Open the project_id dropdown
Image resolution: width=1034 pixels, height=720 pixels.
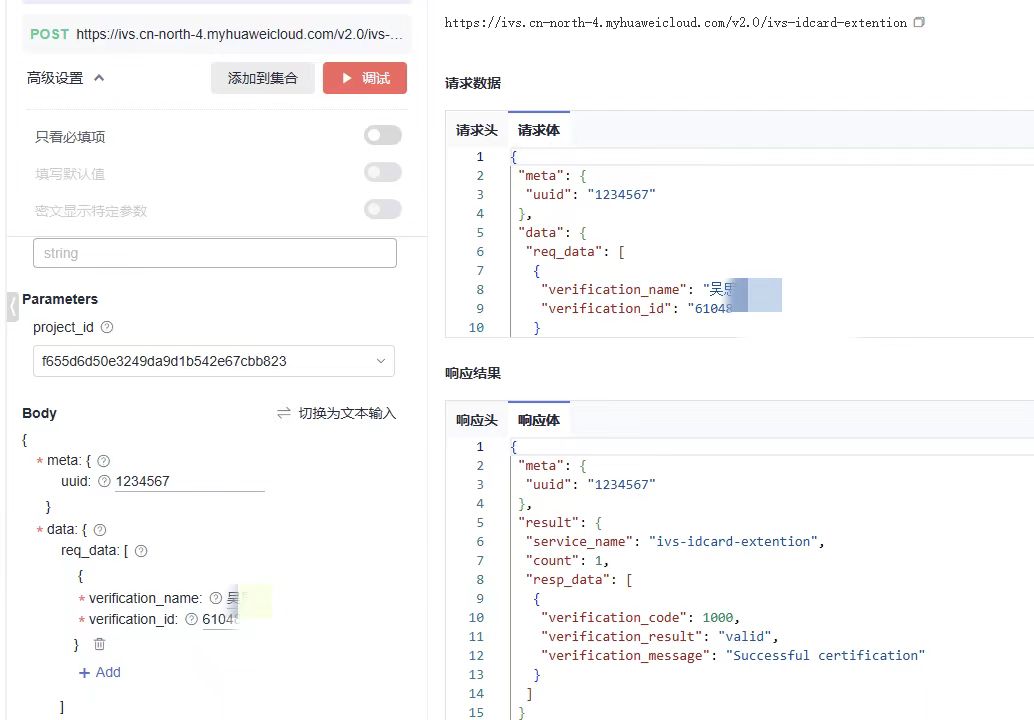click(214, 361)
